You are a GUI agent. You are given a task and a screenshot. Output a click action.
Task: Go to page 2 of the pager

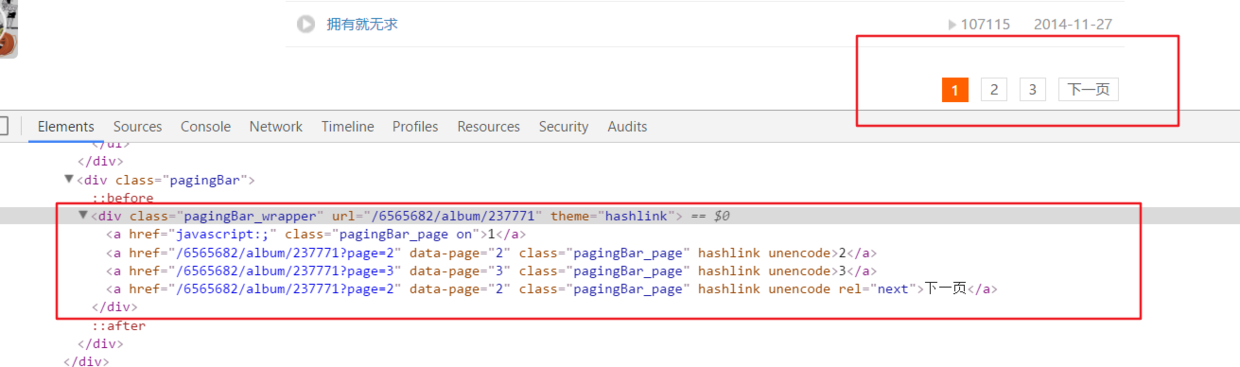point(993,90)
